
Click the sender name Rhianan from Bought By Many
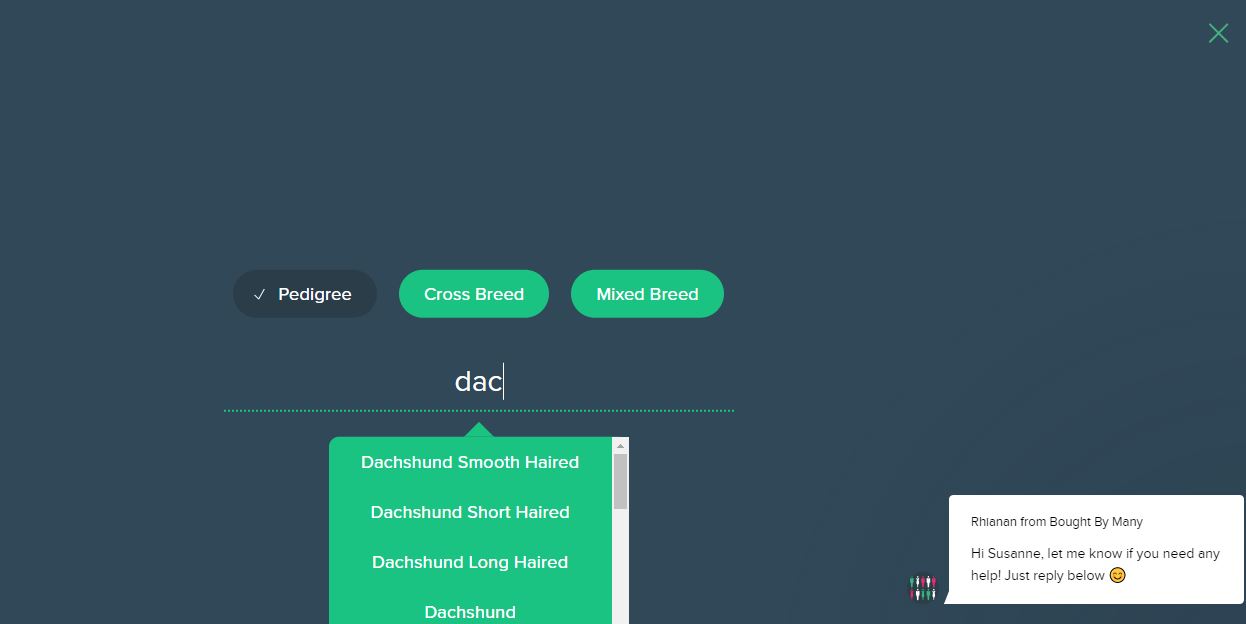click(x=1056, y=522)
